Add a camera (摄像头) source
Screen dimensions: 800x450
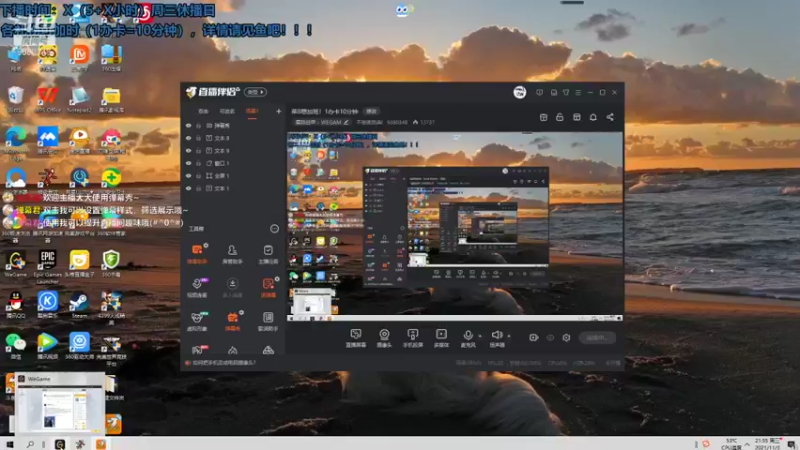pos(384,338)
